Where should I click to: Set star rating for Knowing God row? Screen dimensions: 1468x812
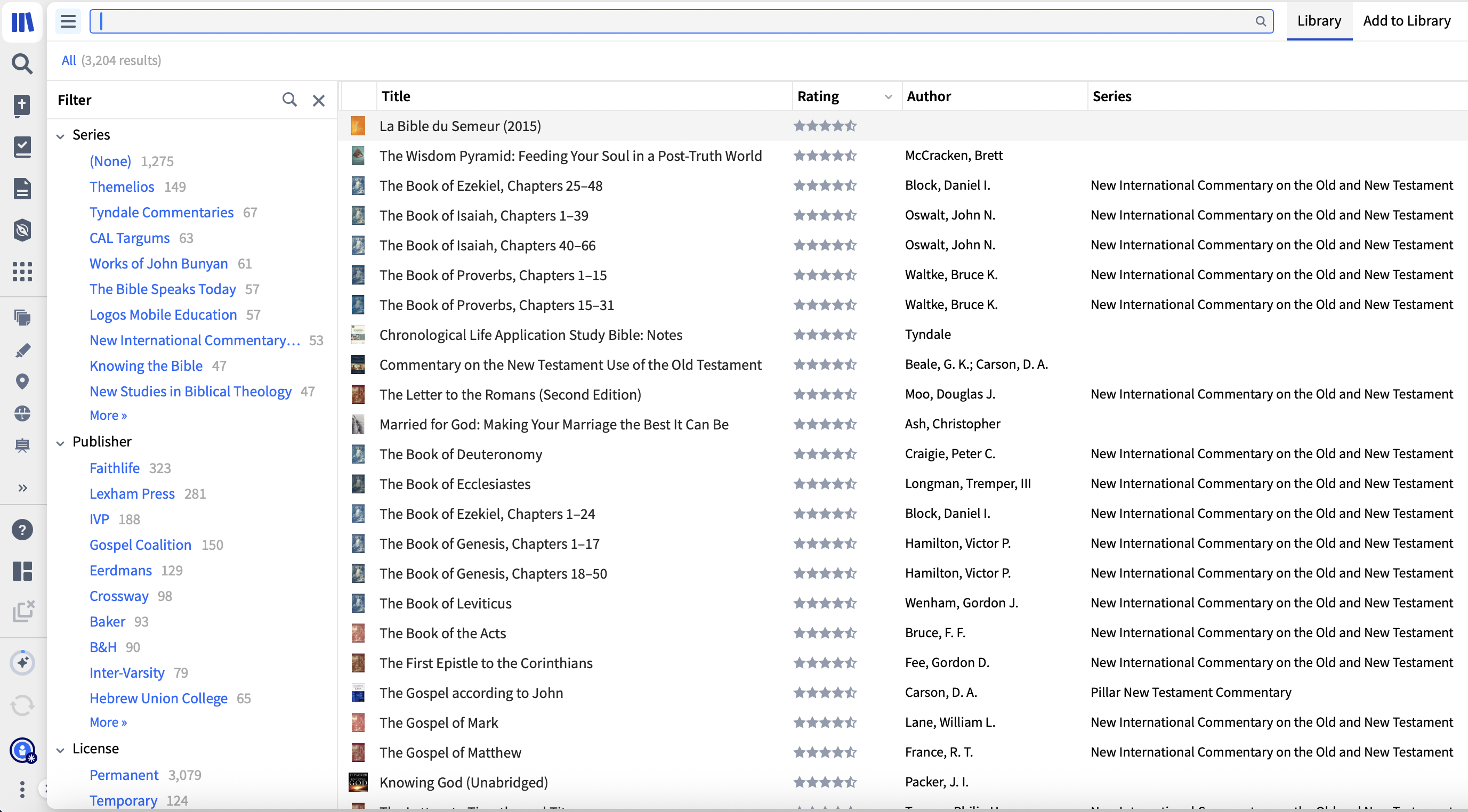click(x=825, y=782)
